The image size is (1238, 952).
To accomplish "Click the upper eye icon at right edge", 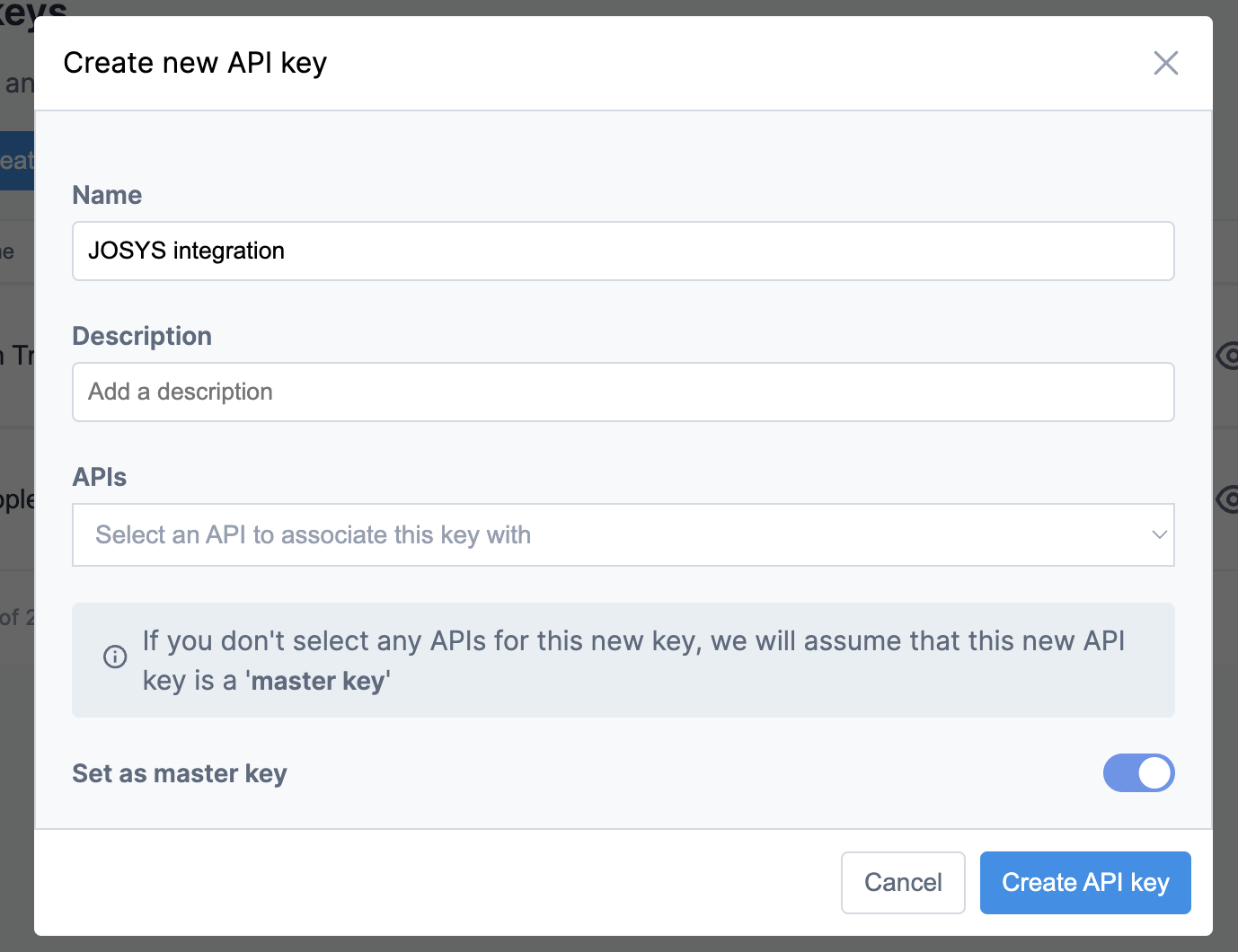I will tap(1227, 356).
